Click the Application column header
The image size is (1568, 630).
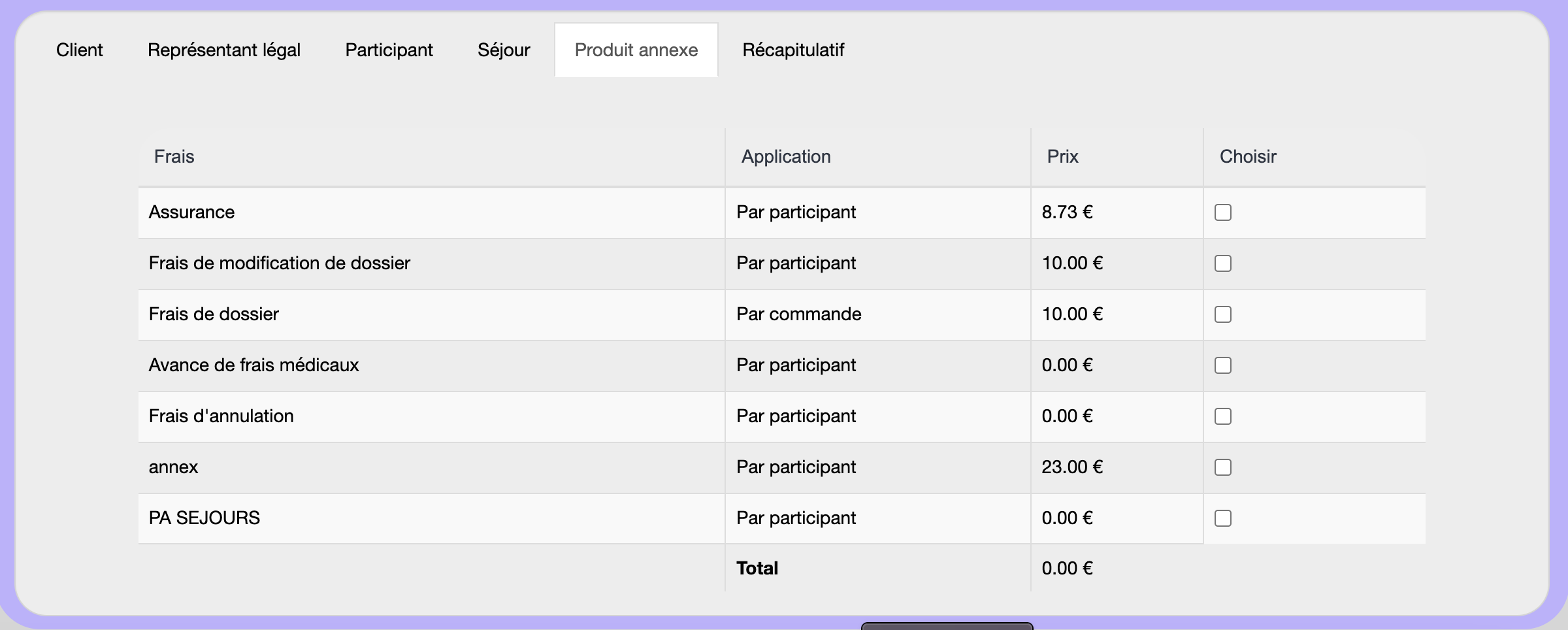point(785,157)
